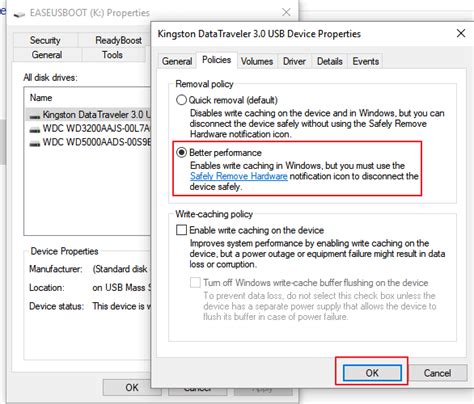Select Kingston DataTraveler 3.0 drive row

pos(88,115)
